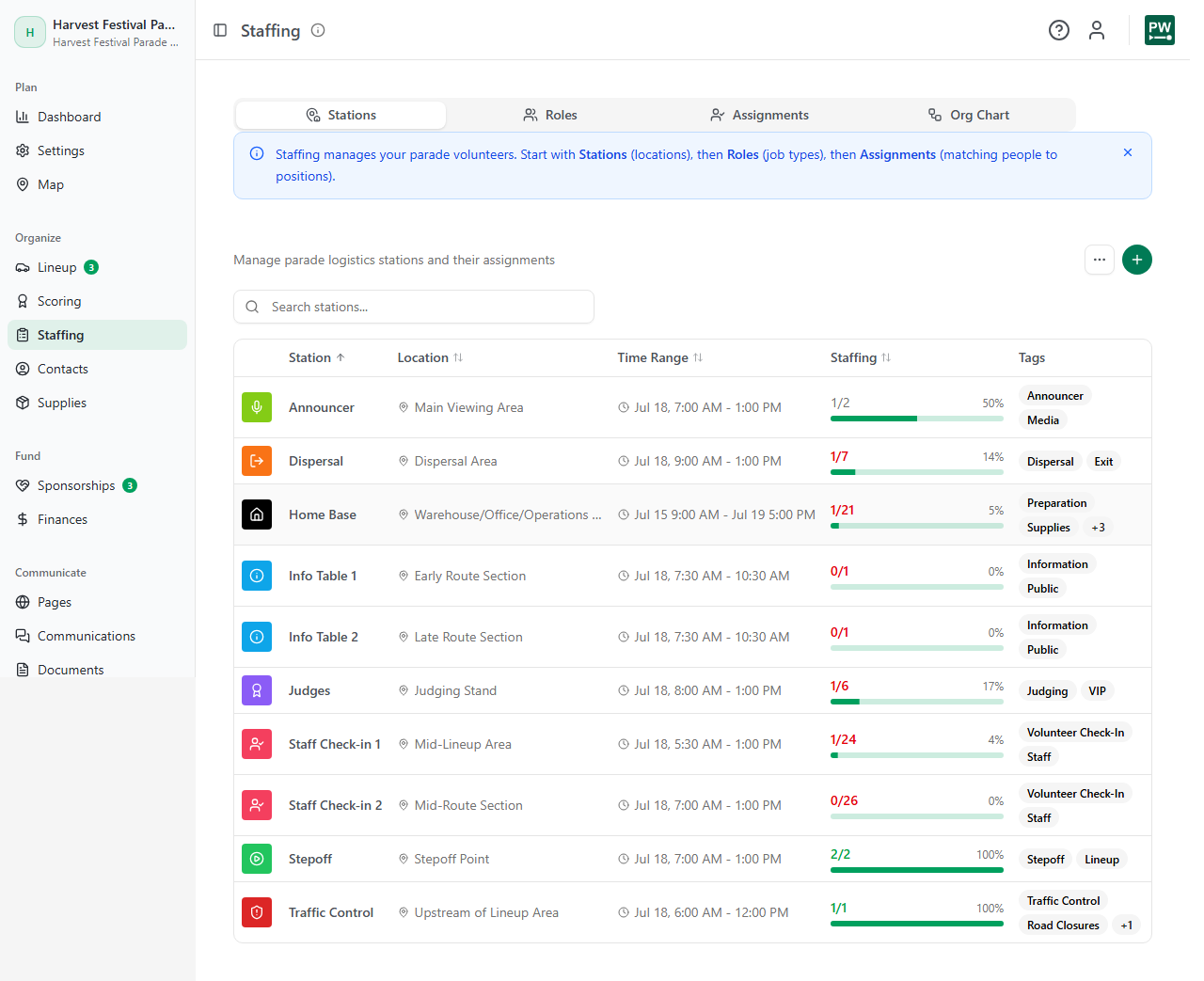Click the Dispersal staffing progress bar
1204x981 pixels.
[x=917, y=472]
